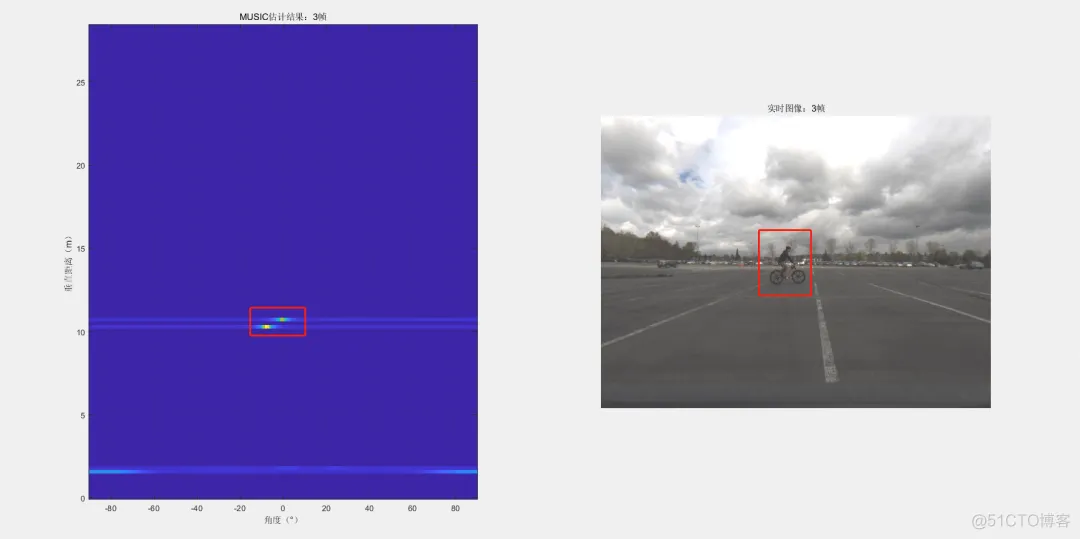This screenshot has width=1080, height=539.
Task: Click y-axis tick label 25
Action: [x=81, y=83]
